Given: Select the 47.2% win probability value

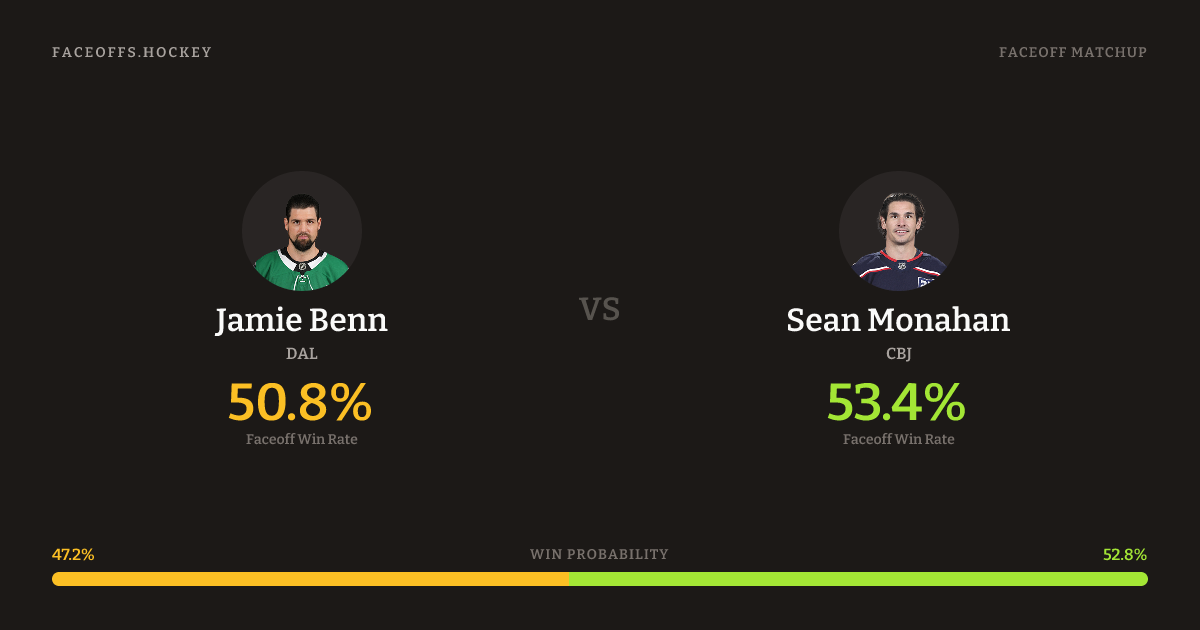Looking at the screenshot, I should pyautogui.click(x=73, y=554).
